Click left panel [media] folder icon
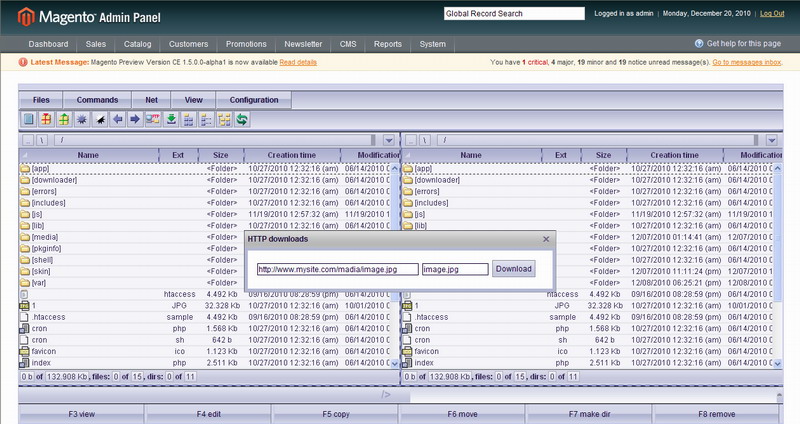The height and width of the screenshot is (424, 800). (x=25, y=237)
